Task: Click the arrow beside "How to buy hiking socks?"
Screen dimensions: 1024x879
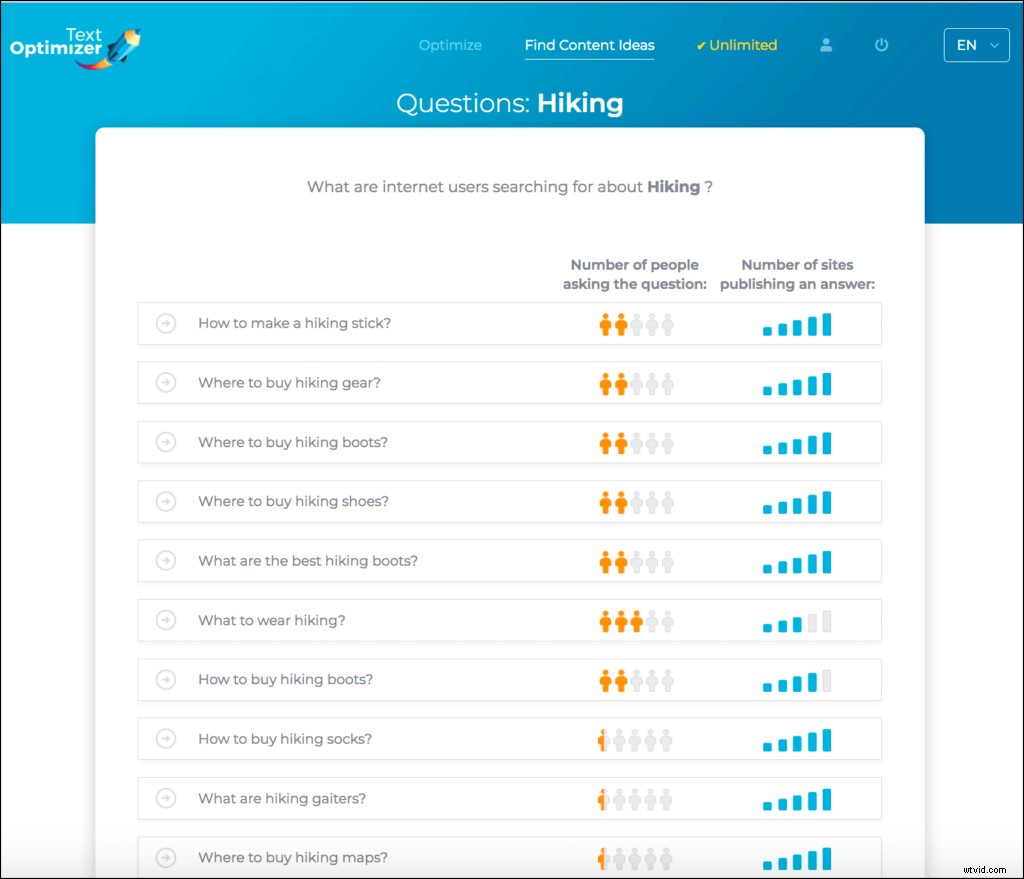Action: [x=165, y=739]
